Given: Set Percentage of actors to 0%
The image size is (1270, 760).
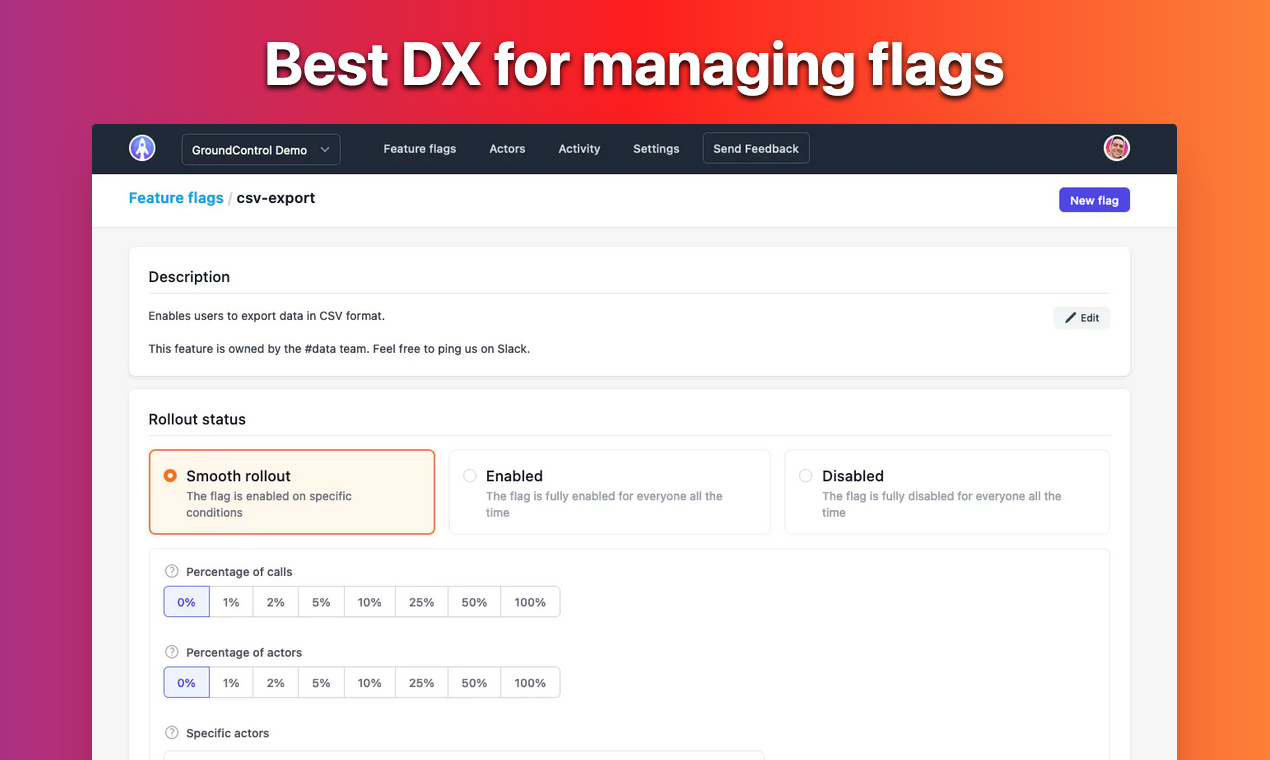Looking at the screenshot, I should coord(187,683).
